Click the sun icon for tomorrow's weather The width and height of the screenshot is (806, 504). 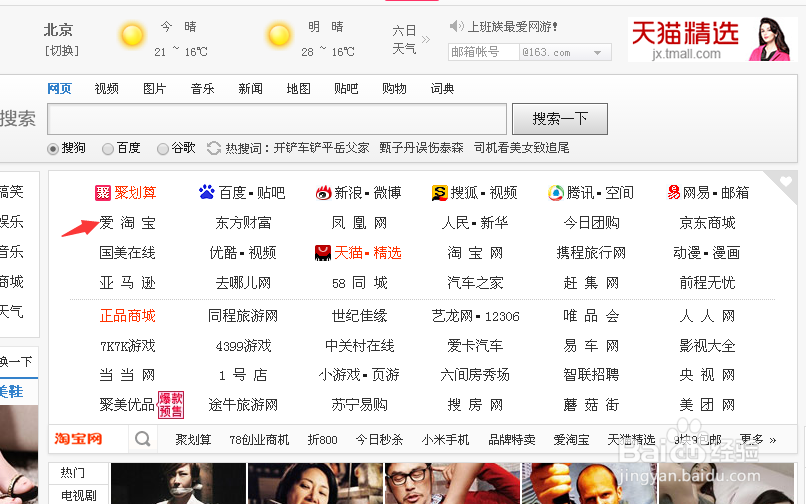pos(279,35)
